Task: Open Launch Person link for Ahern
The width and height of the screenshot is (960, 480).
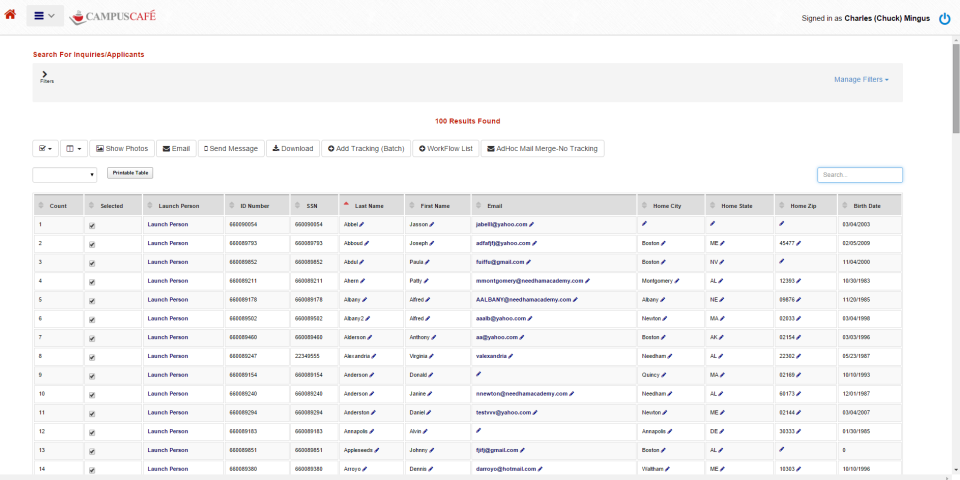Action: click(x=168, y=280)
